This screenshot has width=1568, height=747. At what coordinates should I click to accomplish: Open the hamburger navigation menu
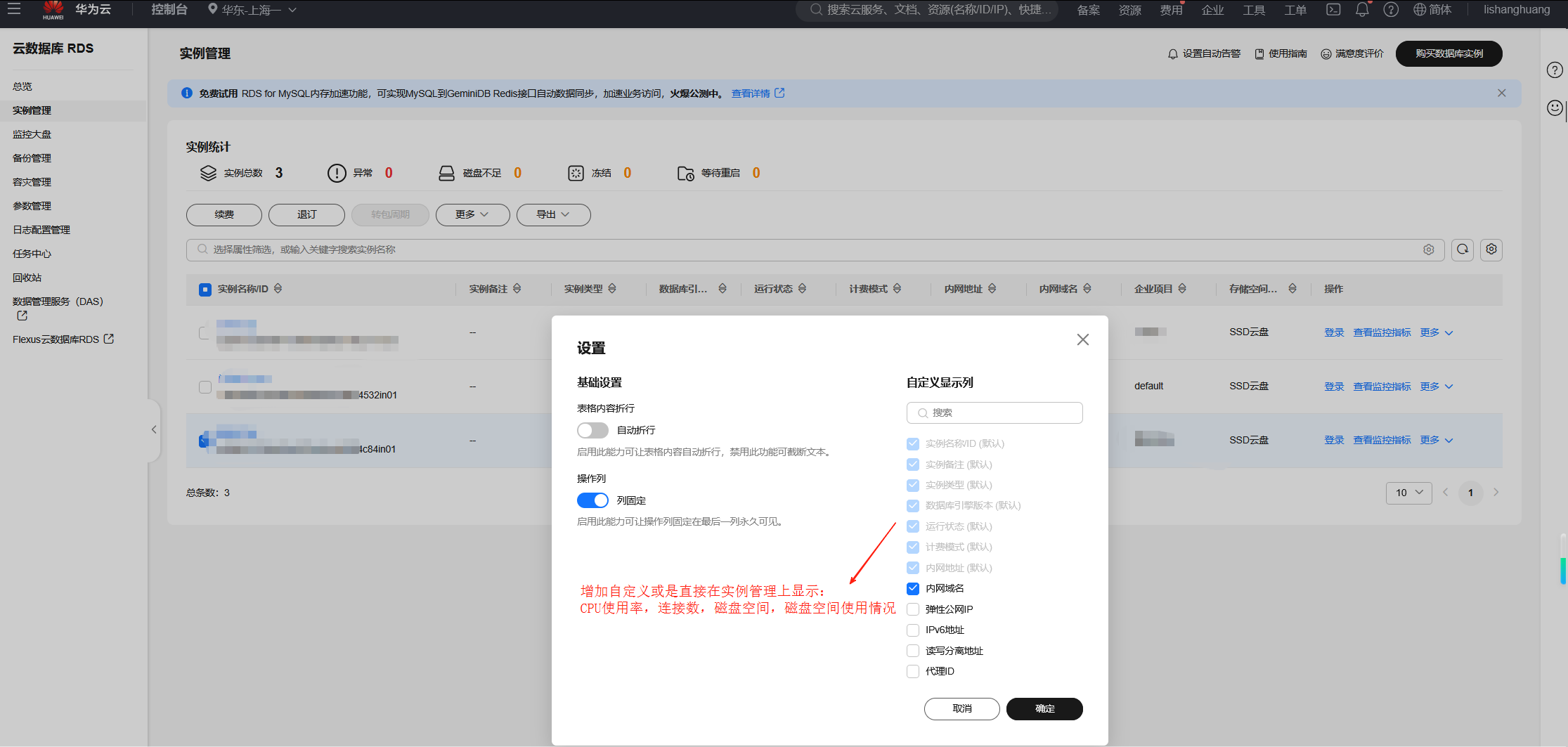[x=14, y=10]
